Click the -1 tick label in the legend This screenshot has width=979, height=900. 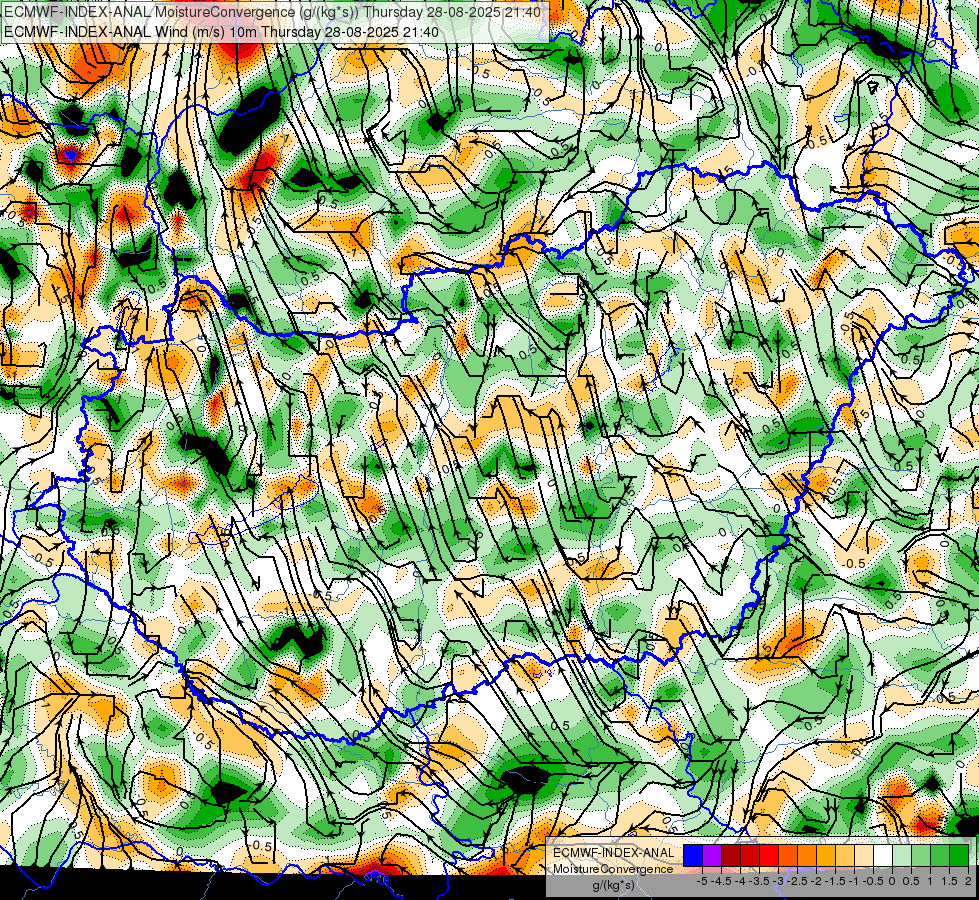[x=854, y=881]
